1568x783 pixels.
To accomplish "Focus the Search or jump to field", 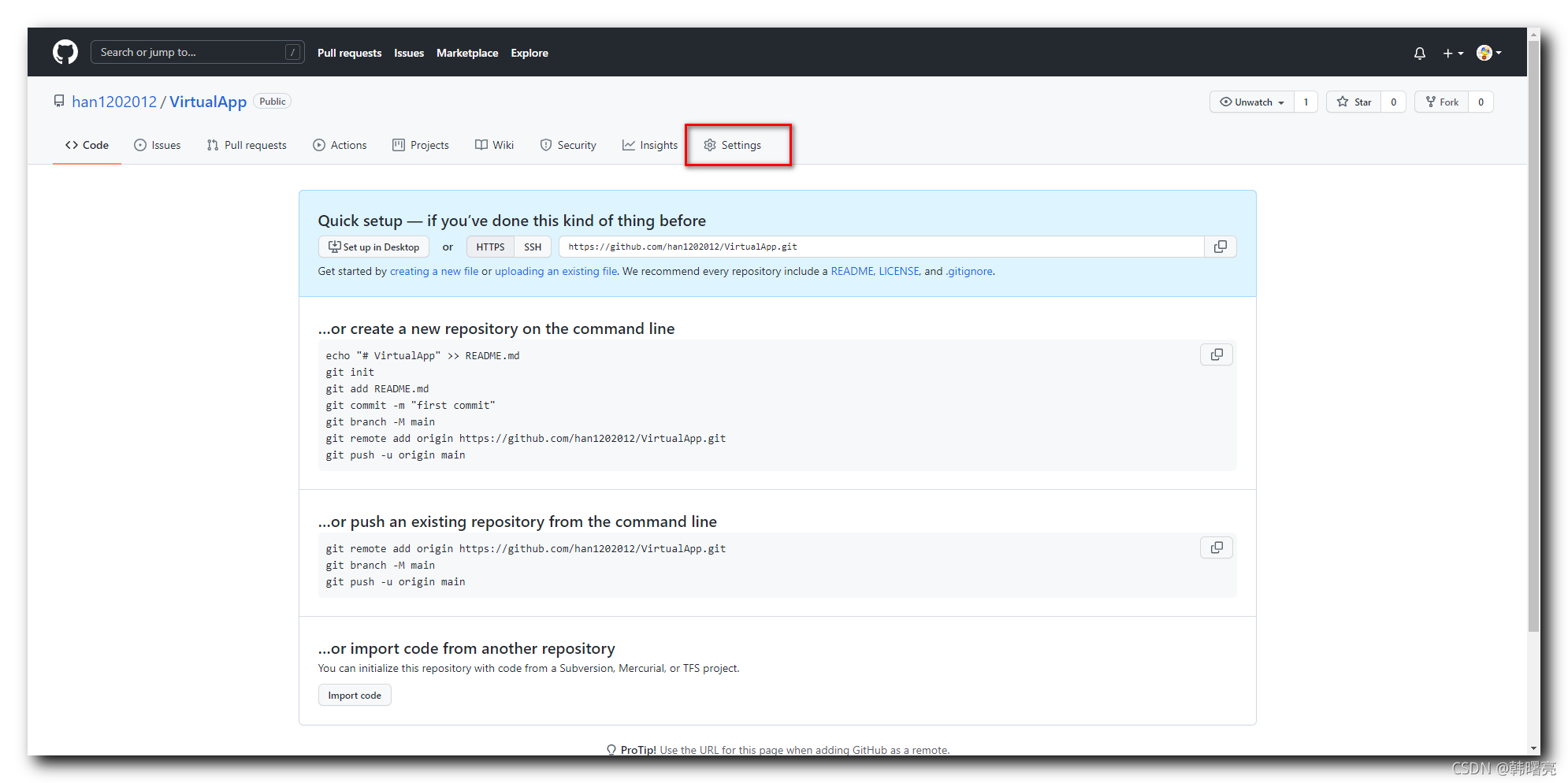I will click(x=198, y=52).
